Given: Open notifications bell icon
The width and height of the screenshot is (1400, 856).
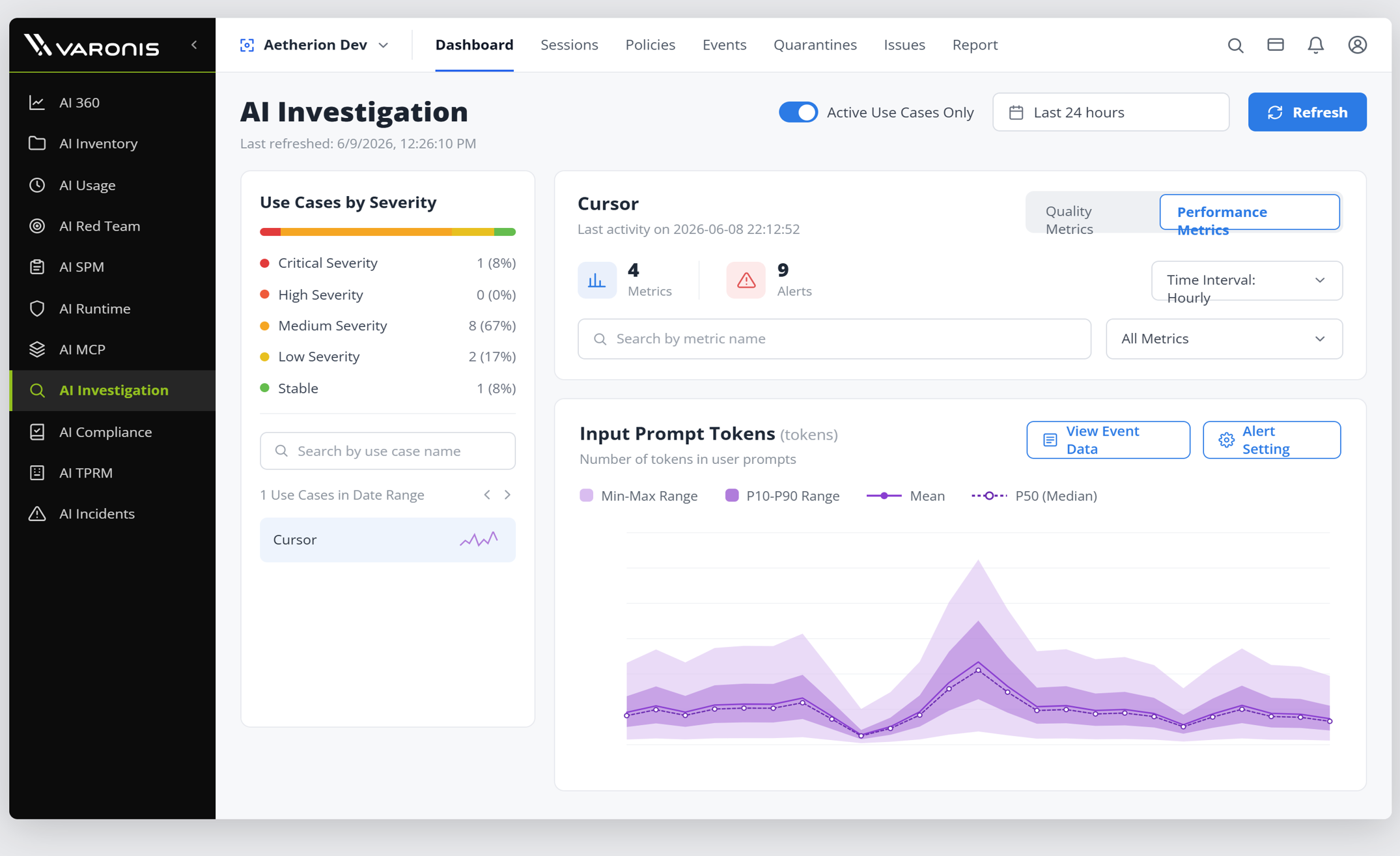Looking at the screenshot, I should [1316, 45].
